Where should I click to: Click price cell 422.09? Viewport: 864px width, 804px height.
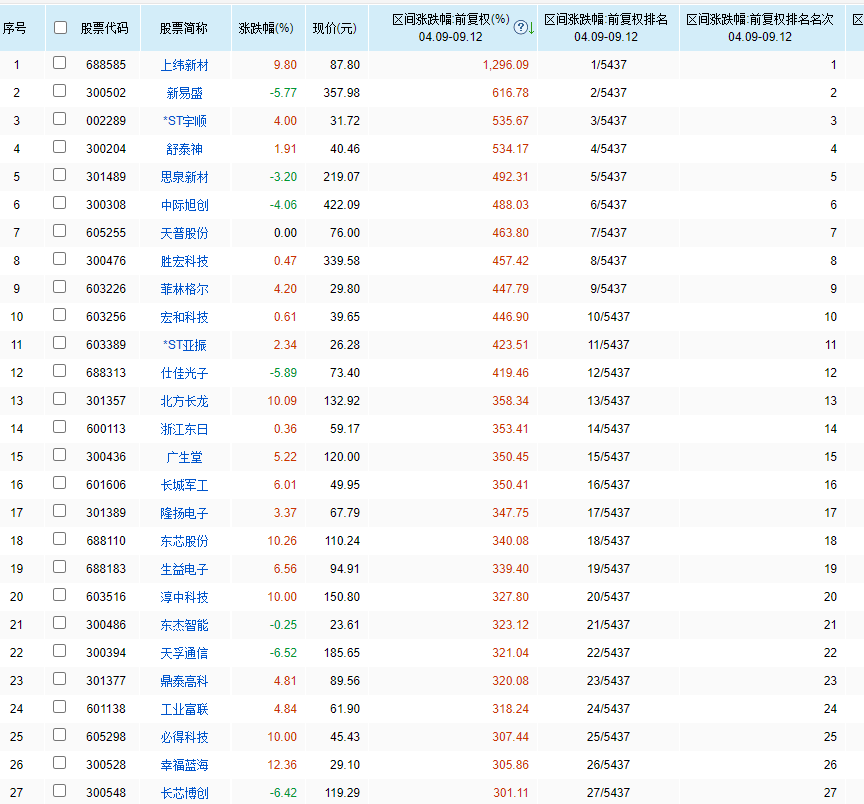pos(342,205)
